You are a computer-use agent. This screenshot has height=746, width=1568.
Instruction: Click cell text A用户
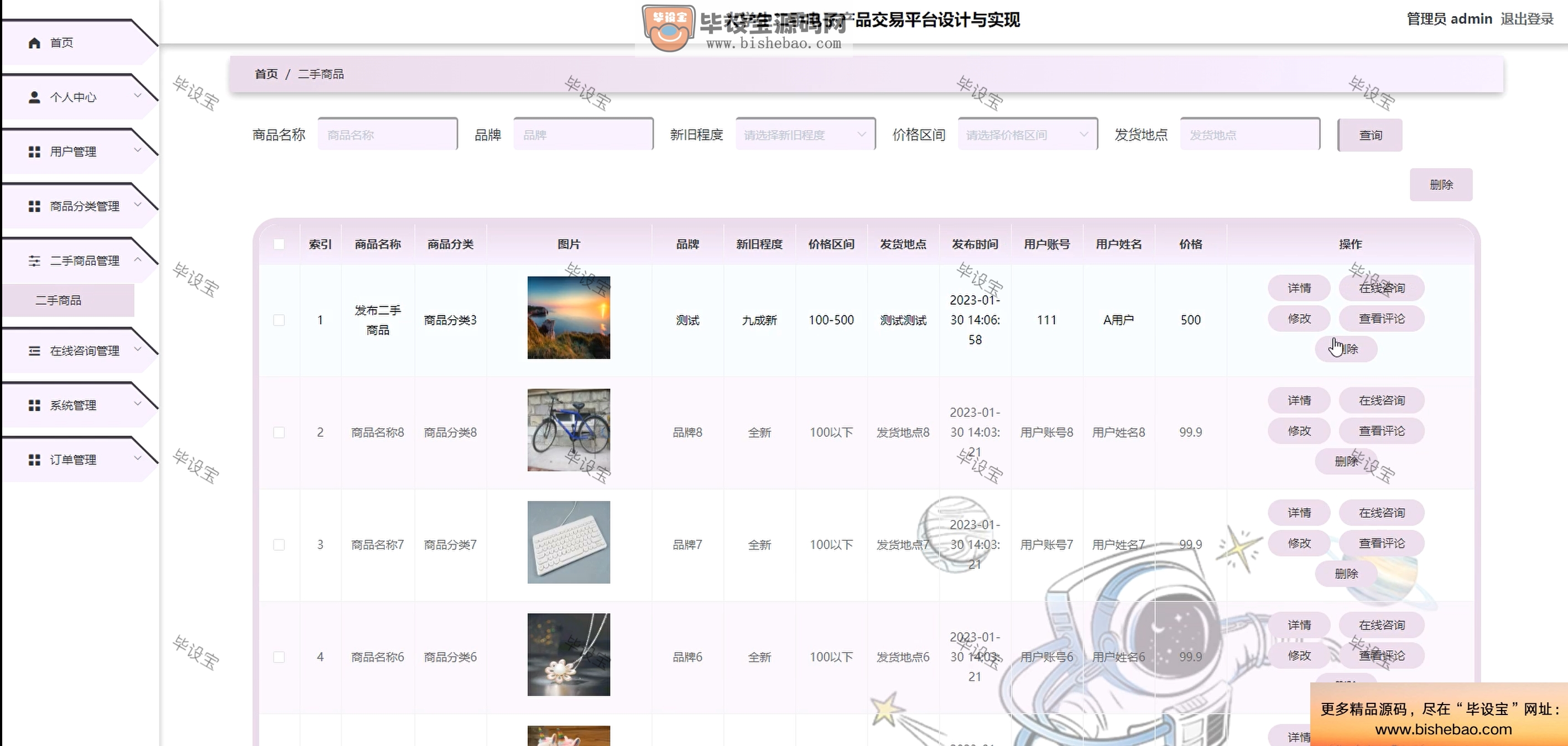(1118, 320)
